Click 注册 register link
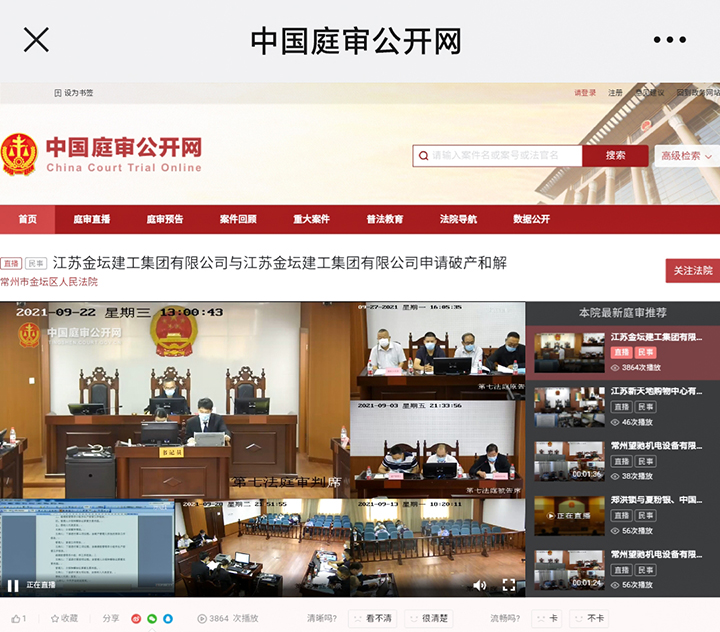 pyautogui.click(x=615, y=93)
